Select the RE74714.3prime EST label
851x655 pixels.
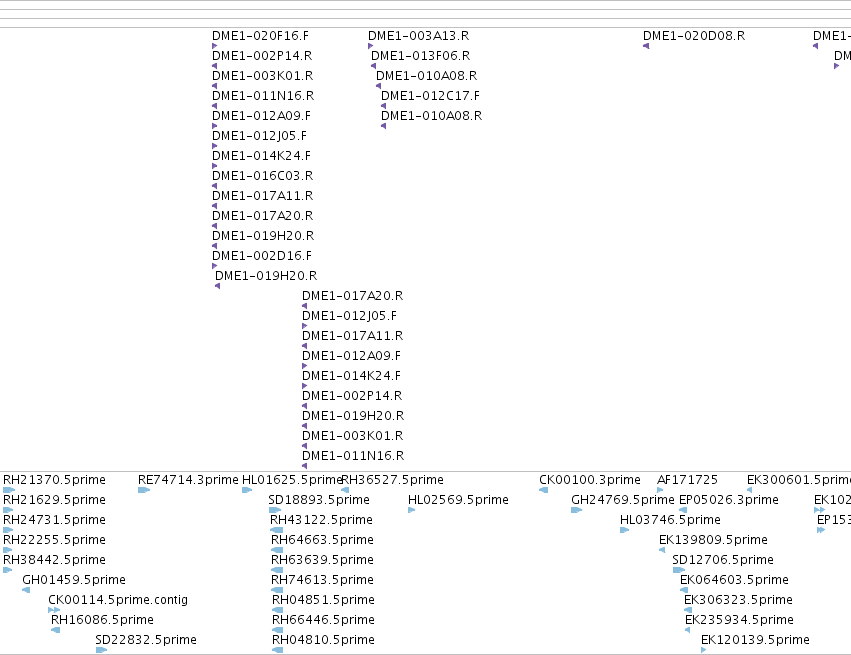click(188, 480)
